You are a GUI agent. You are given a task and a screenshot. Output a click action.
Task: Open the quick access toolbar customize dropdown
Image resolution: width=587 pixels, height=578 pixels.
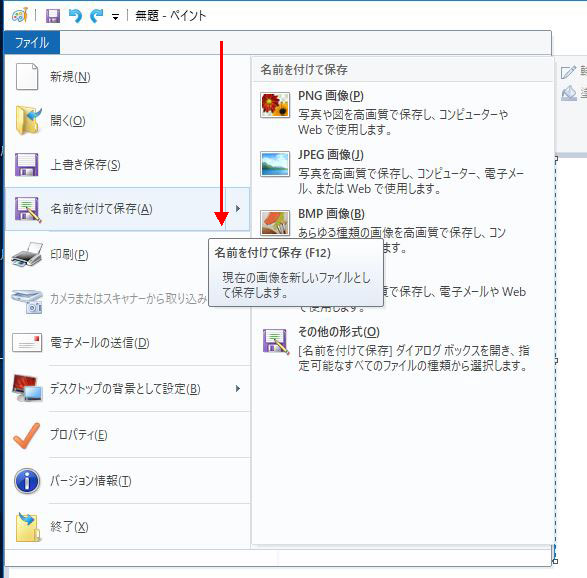coord(115,16)
